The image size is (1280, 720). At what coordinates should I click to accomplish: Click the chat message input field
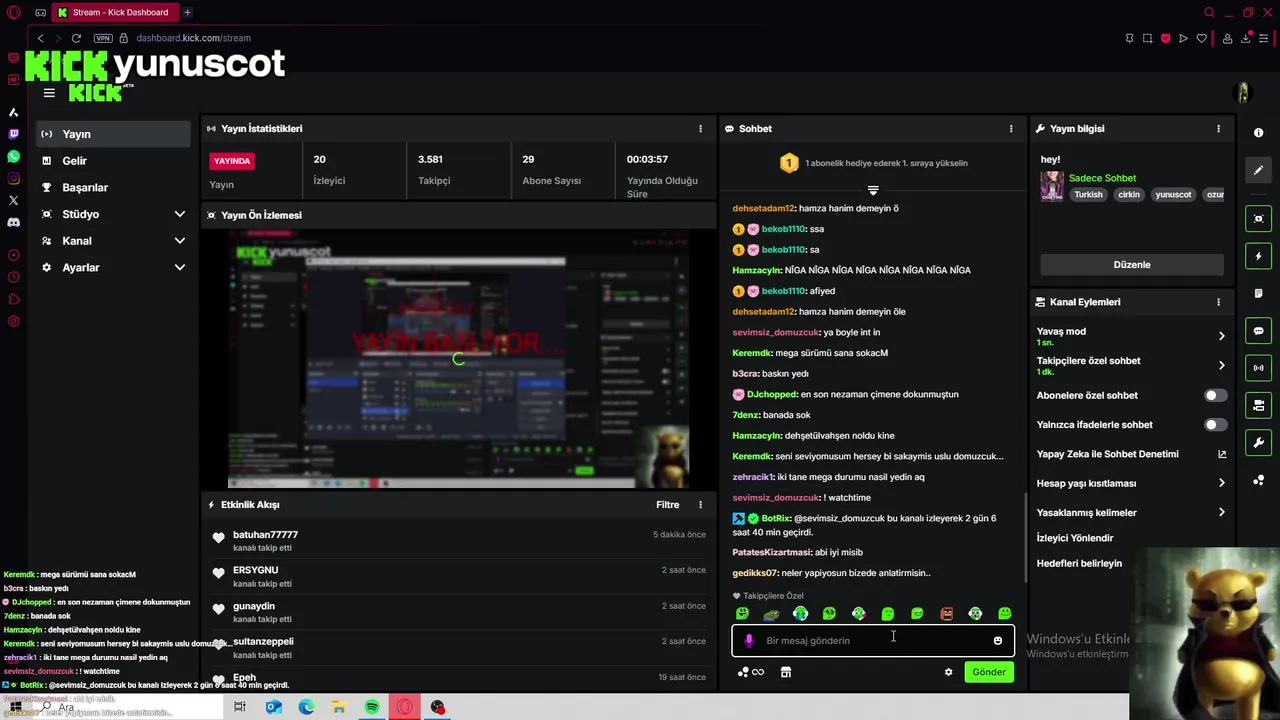[873, 641]
